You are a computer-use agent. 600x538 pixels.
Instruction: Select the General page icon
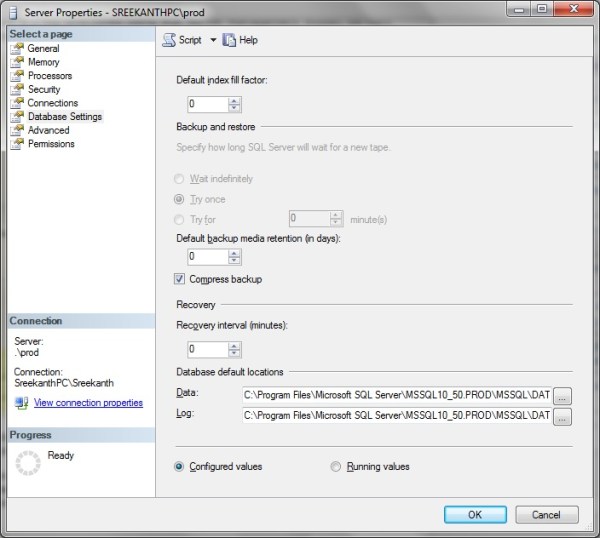tap(16, 48)
